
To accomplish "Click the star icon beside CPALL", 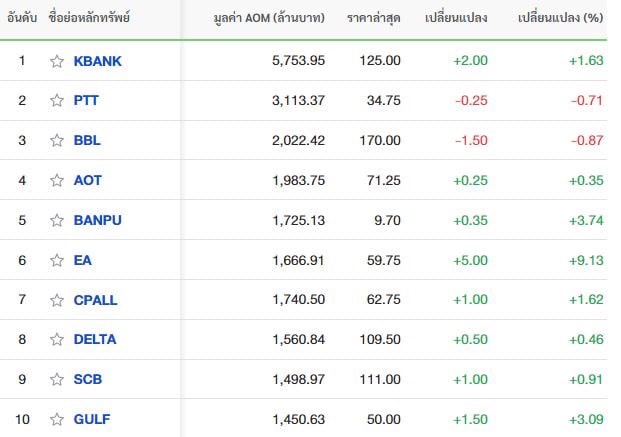I will 57,300.
